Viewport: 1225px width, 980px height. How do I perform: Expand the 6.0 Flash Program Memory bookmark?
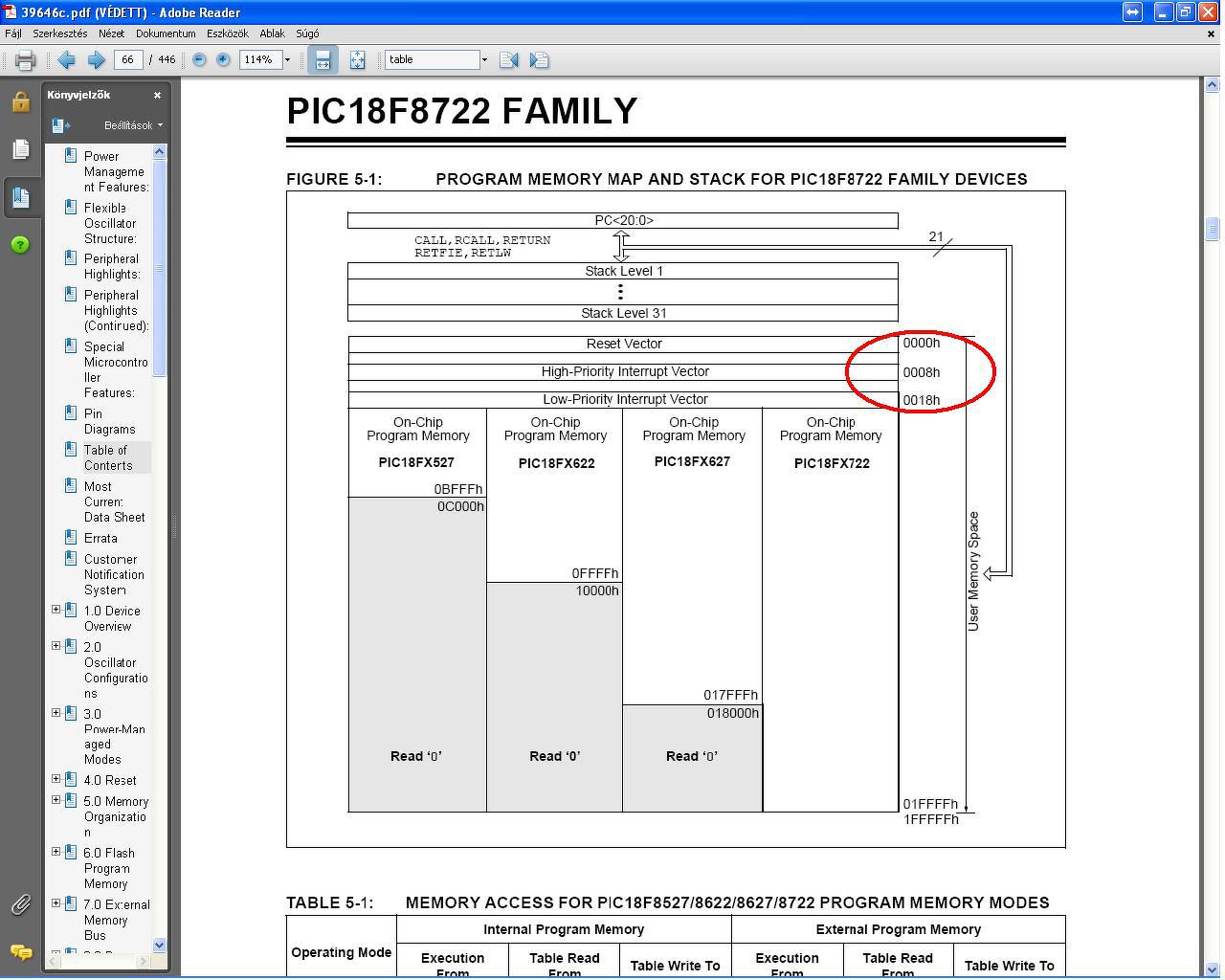point(56,852)
